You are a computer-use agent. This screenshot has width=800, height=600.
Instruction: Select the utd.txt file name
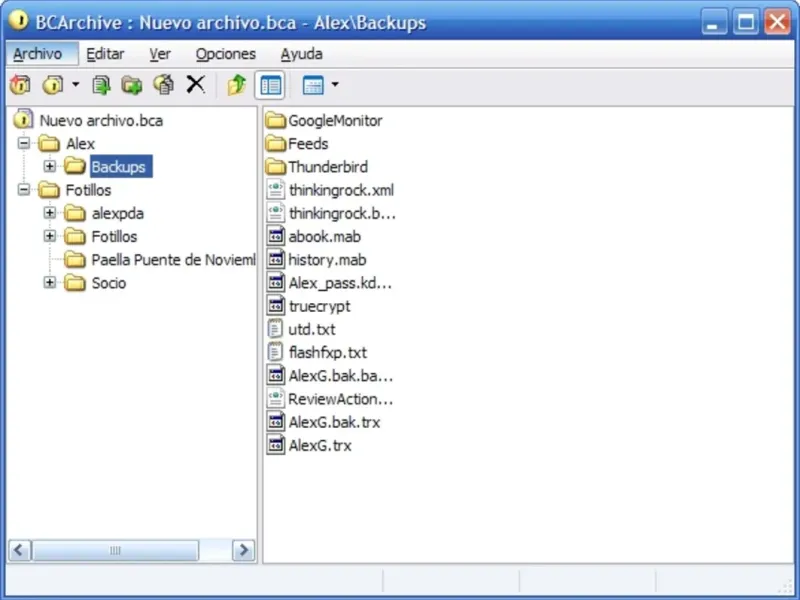[x=312, y=330]
